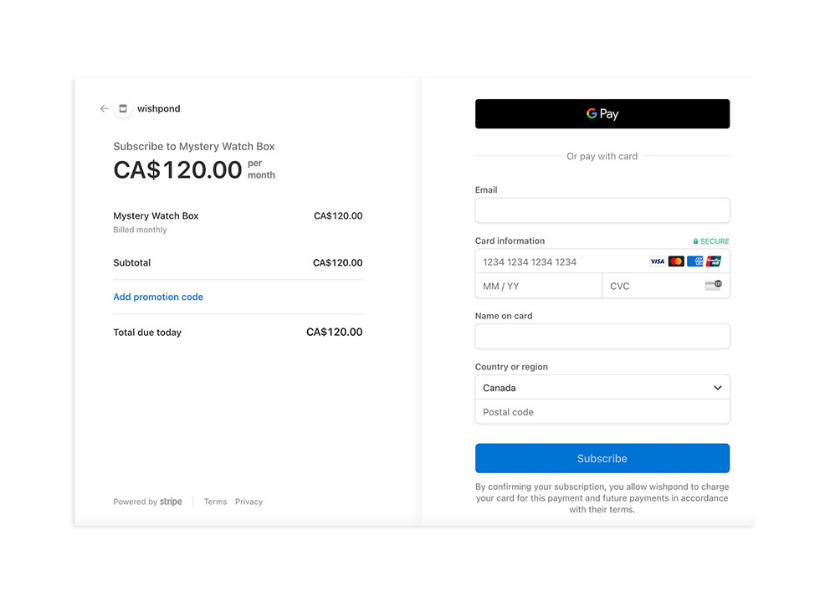
Task: Click the Visa card icon
Action: (x=657, y=262)
